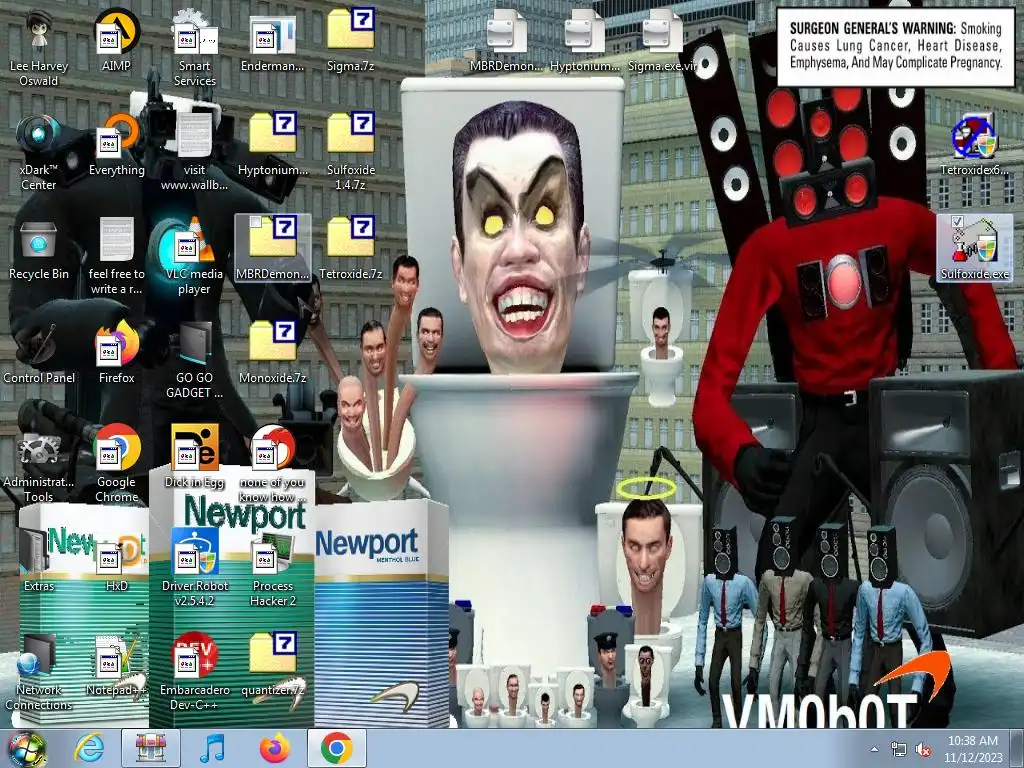Switch to the active app with the shop-front icon in taskbar
Image resolution: width=1024 pixels, height=768 pixels.
[151, 748]
